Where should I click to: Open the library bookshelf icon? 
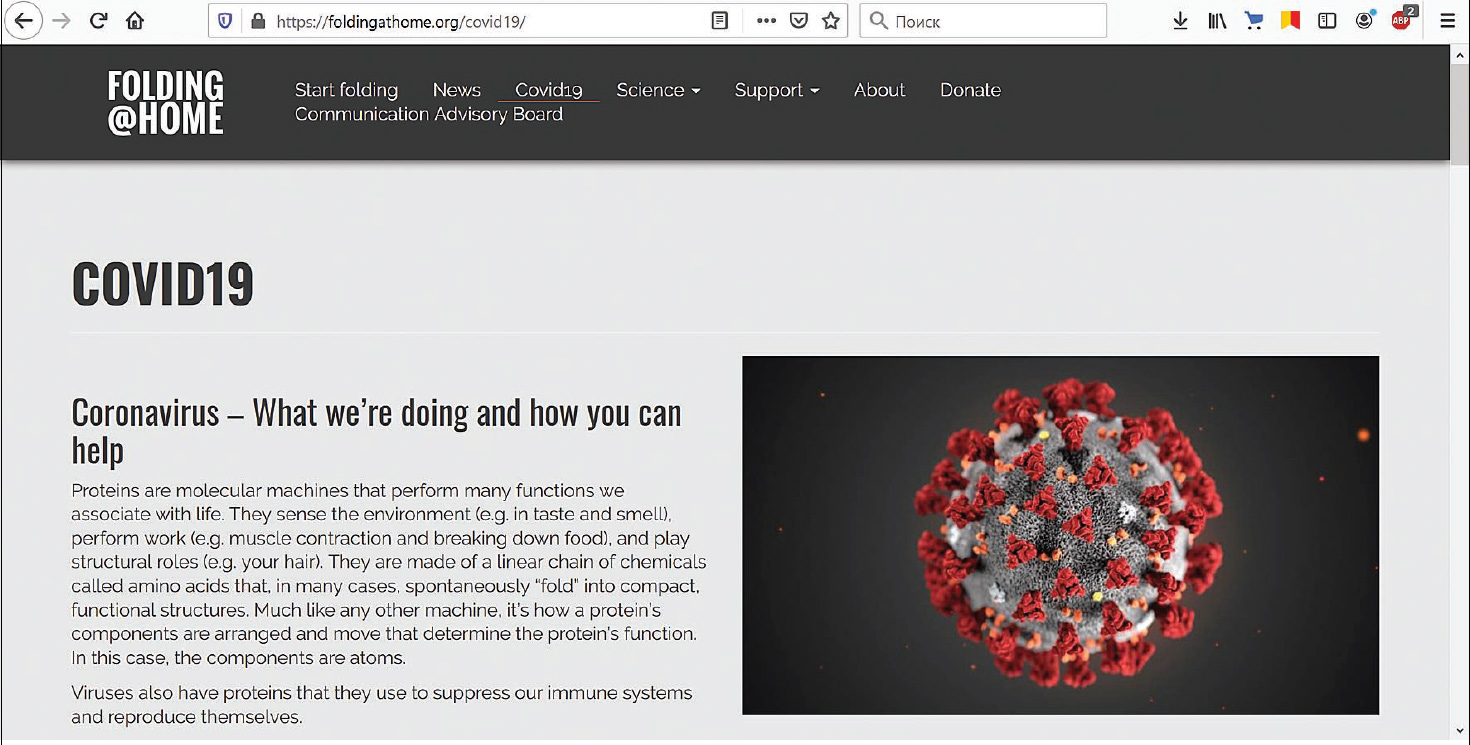pyautogui.click(x=1217, y=21)
